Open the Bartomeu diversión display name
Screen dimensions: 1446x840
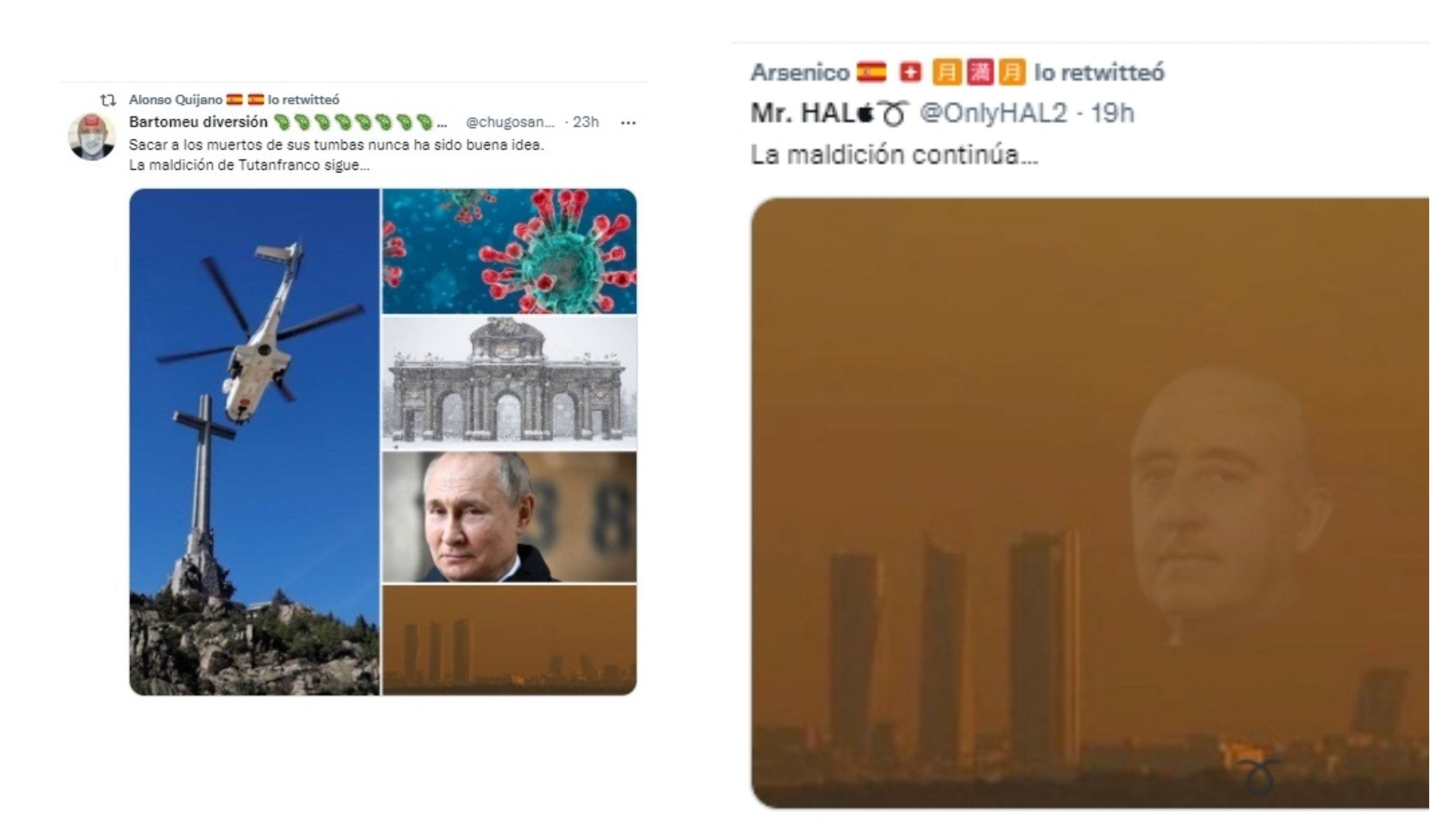(198, 122)
